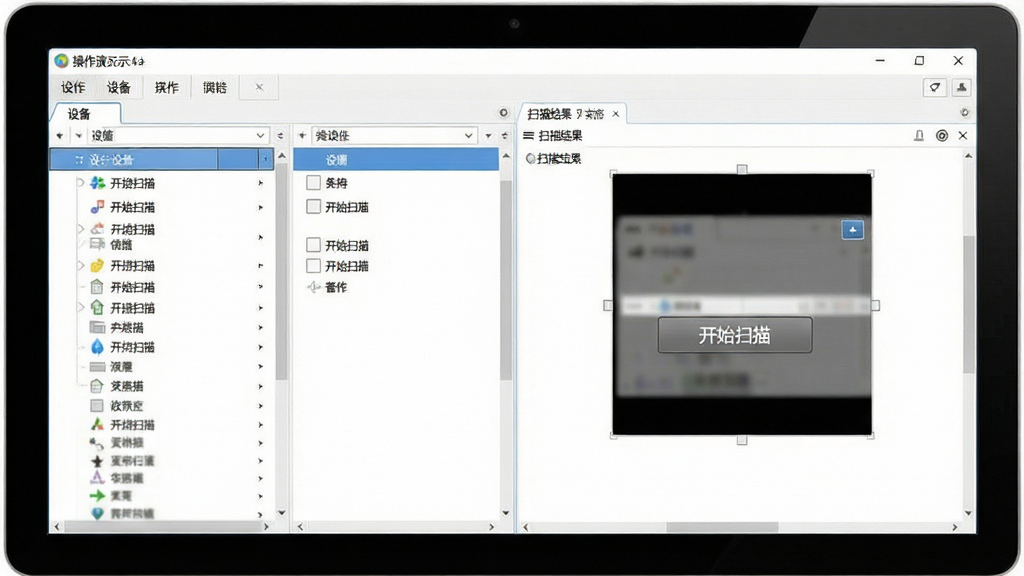The image size is (1024, 576).
Task: Click the right-side arrow on music note row
Action: click(261, 208)
